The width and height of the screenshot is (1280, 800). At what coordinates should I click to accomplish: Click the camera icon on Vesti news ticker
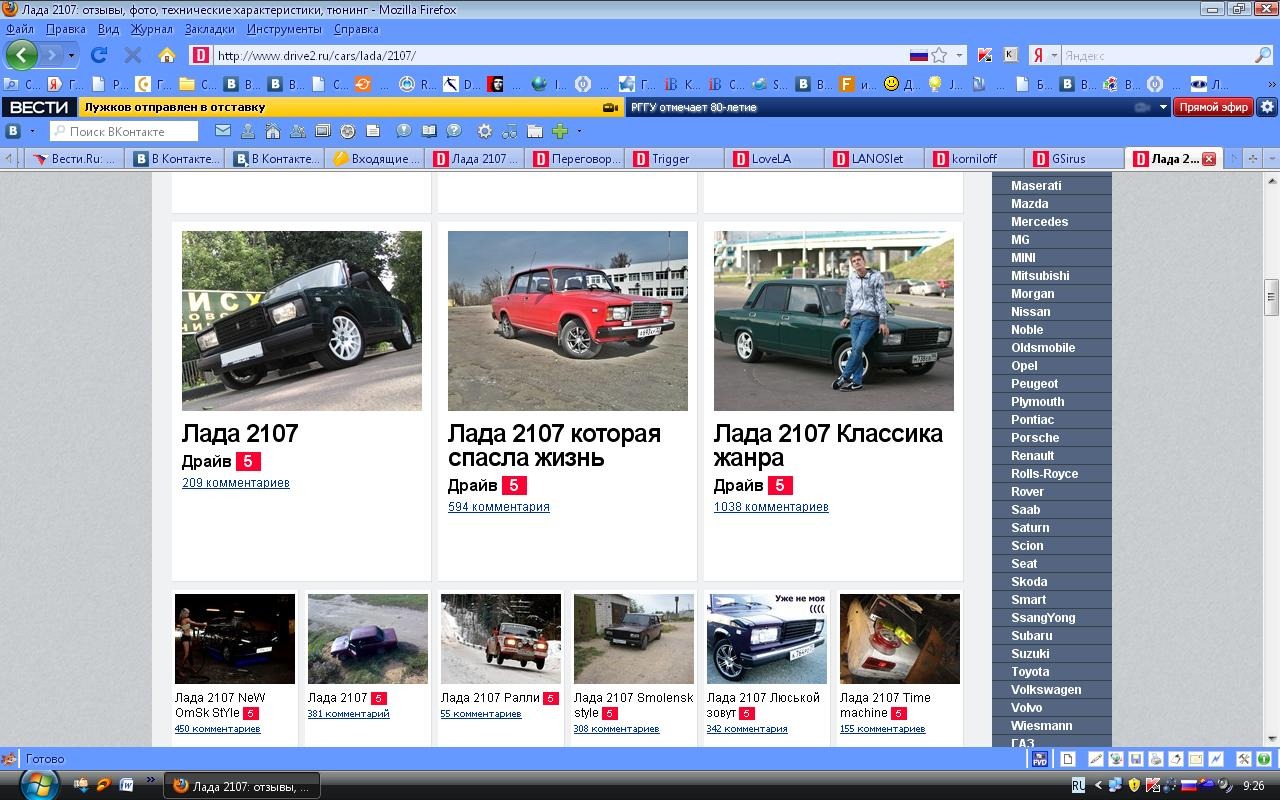(609, 107)
